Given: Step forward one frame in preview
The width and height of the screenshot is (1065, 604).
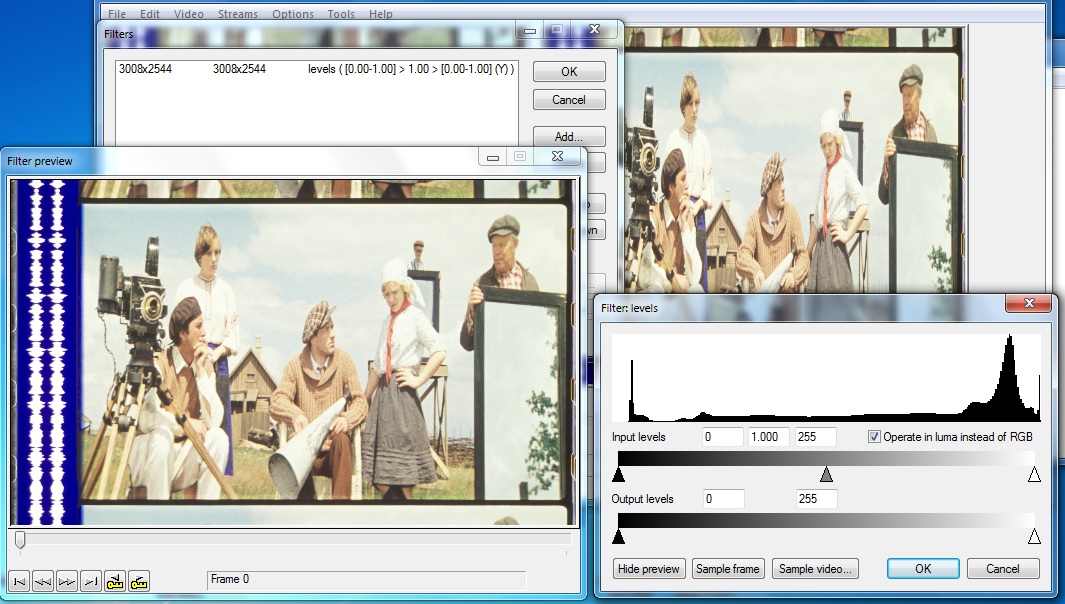Looking at the screenshot, I should [67, 581].
